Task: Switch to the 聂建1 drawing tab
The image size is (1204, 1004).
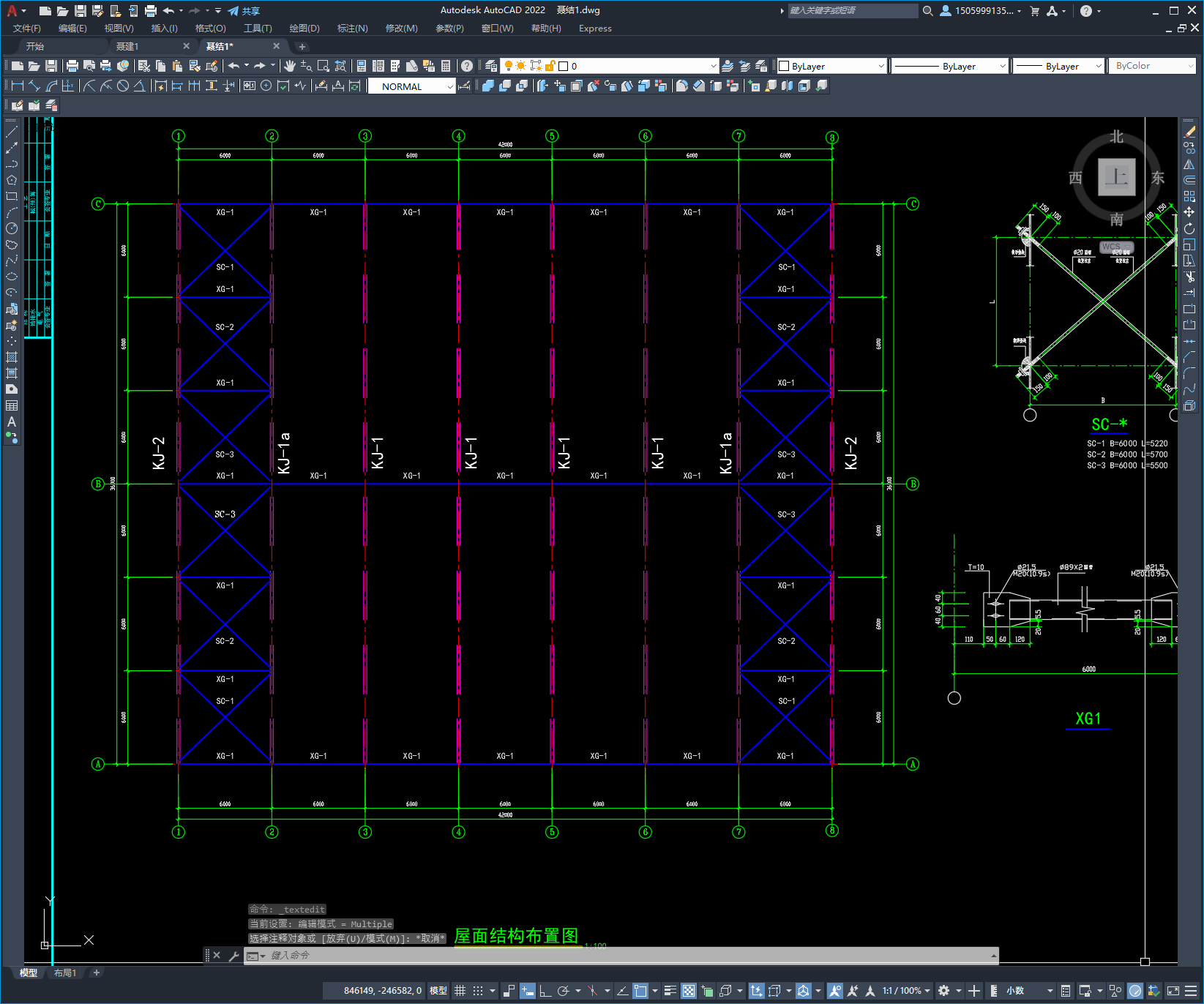Action: pyautogui.click(x=128, y=46)
